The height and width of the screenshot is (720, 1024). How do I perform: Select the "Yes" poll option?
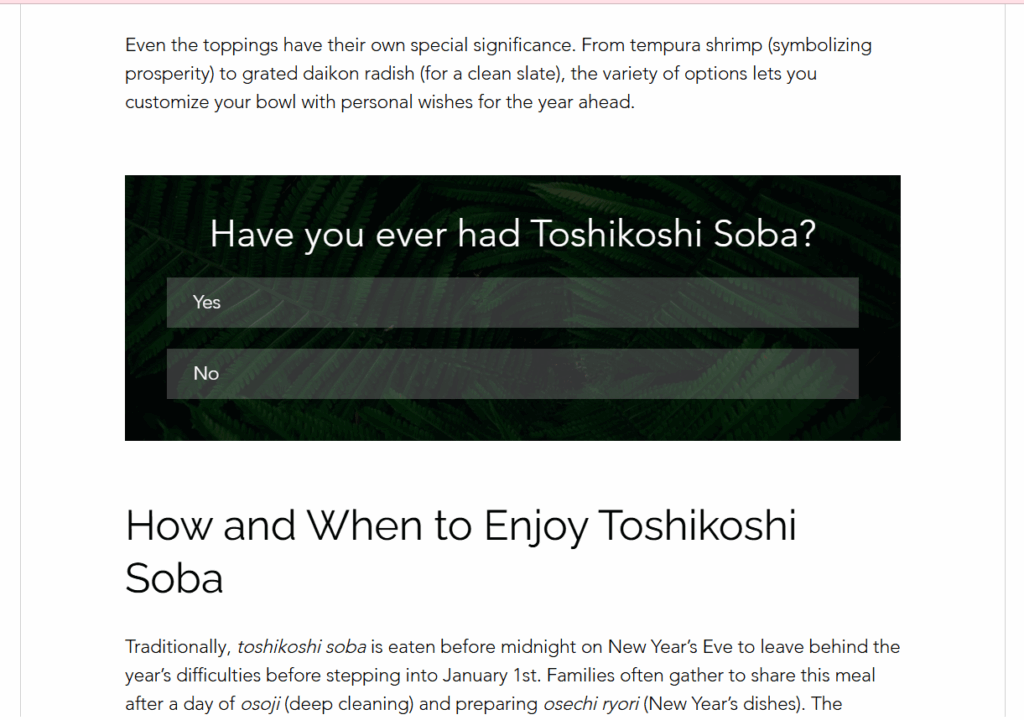tap(512, 303)
